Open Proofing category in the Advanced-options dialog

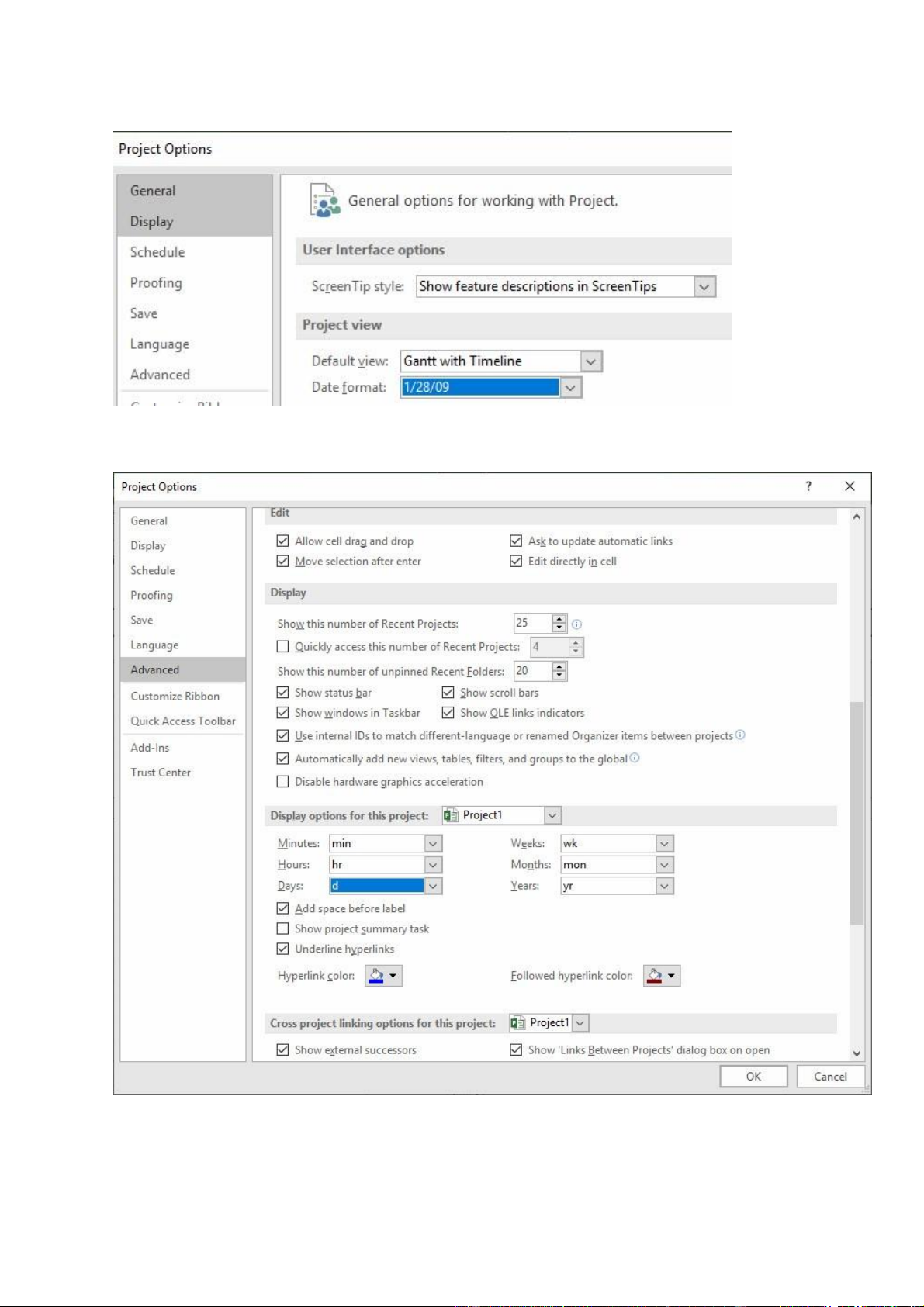point(183,595)
